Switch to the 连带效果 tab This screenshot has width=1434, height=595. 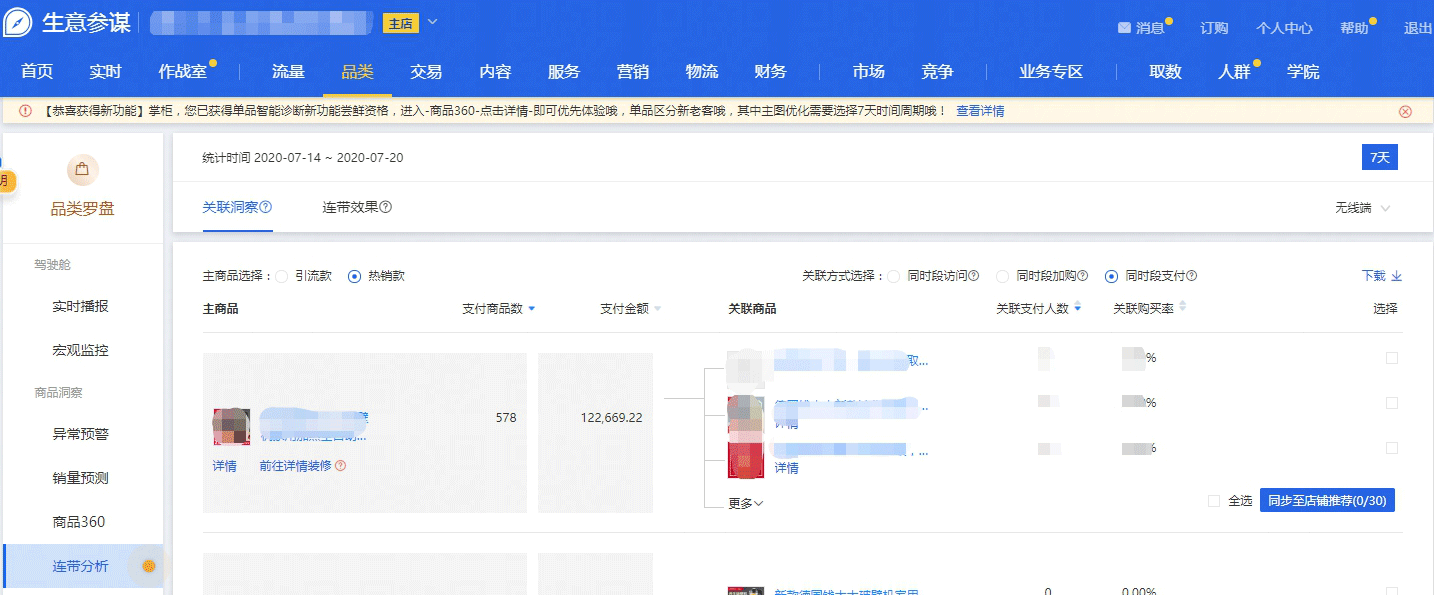[349, 207]
